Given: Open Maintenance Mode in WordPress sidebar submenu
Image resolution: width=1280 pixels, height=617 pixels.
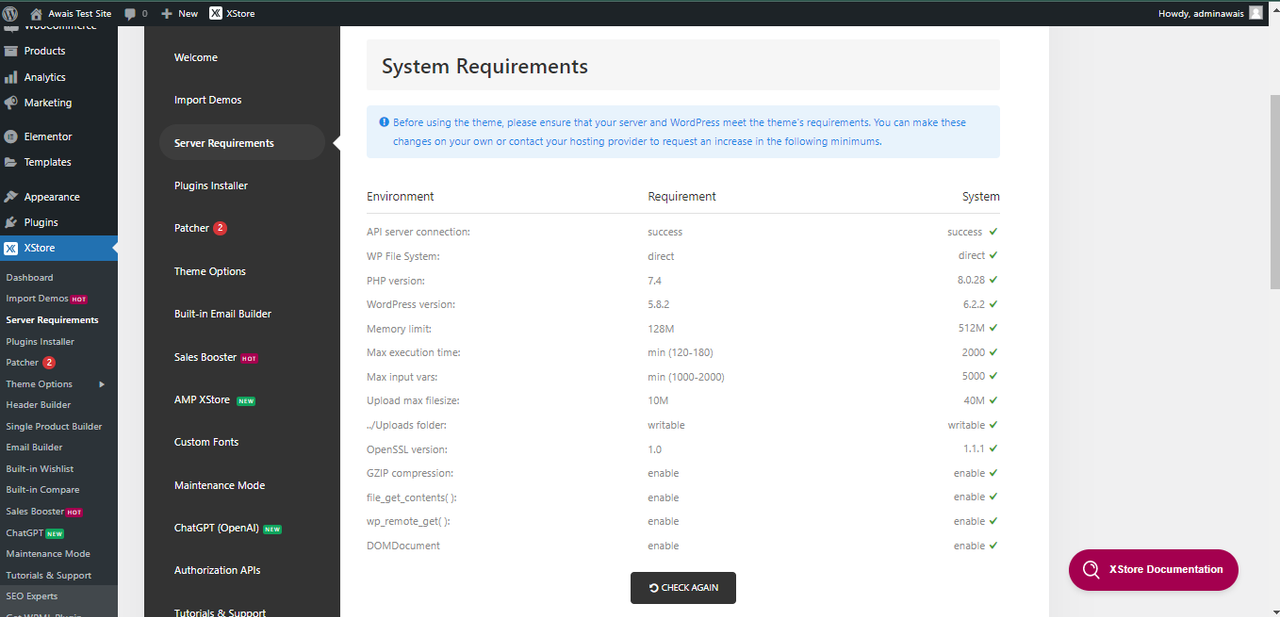Looking at the screenshot, I should [x=48, y=554].
